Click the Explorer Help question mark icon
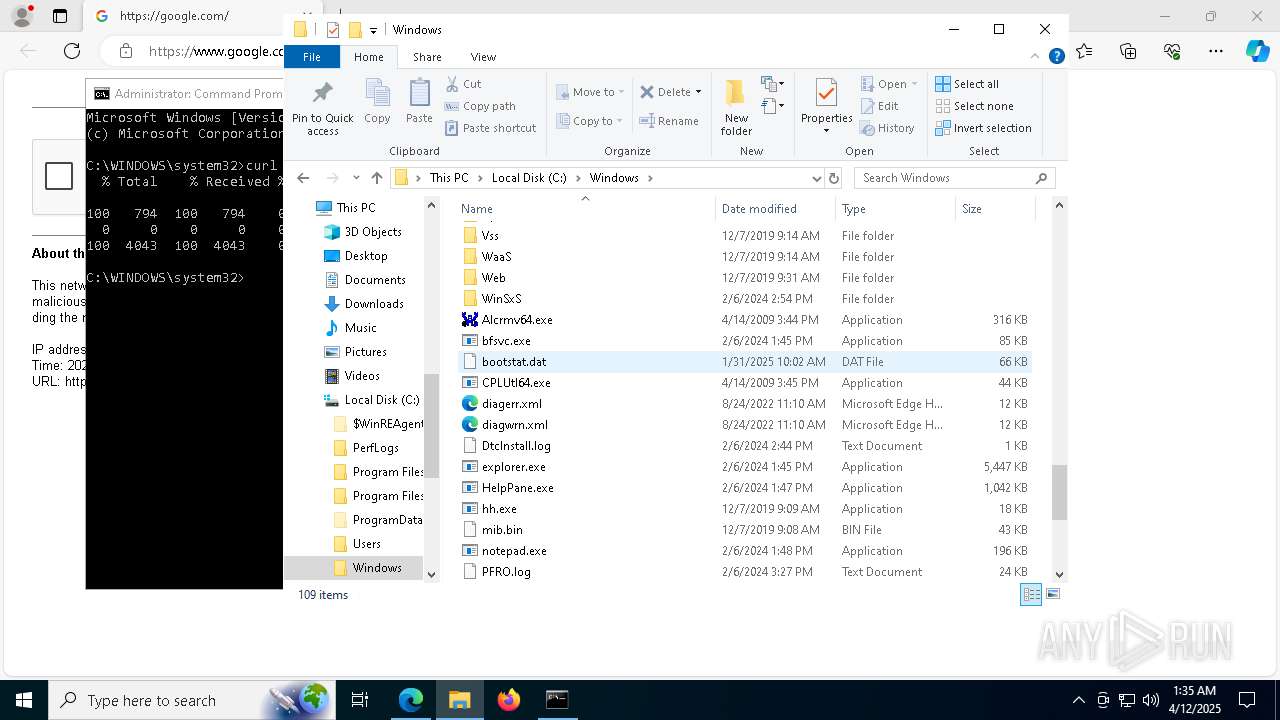This screenshot has width=1280, height=720. [1056, 57]
